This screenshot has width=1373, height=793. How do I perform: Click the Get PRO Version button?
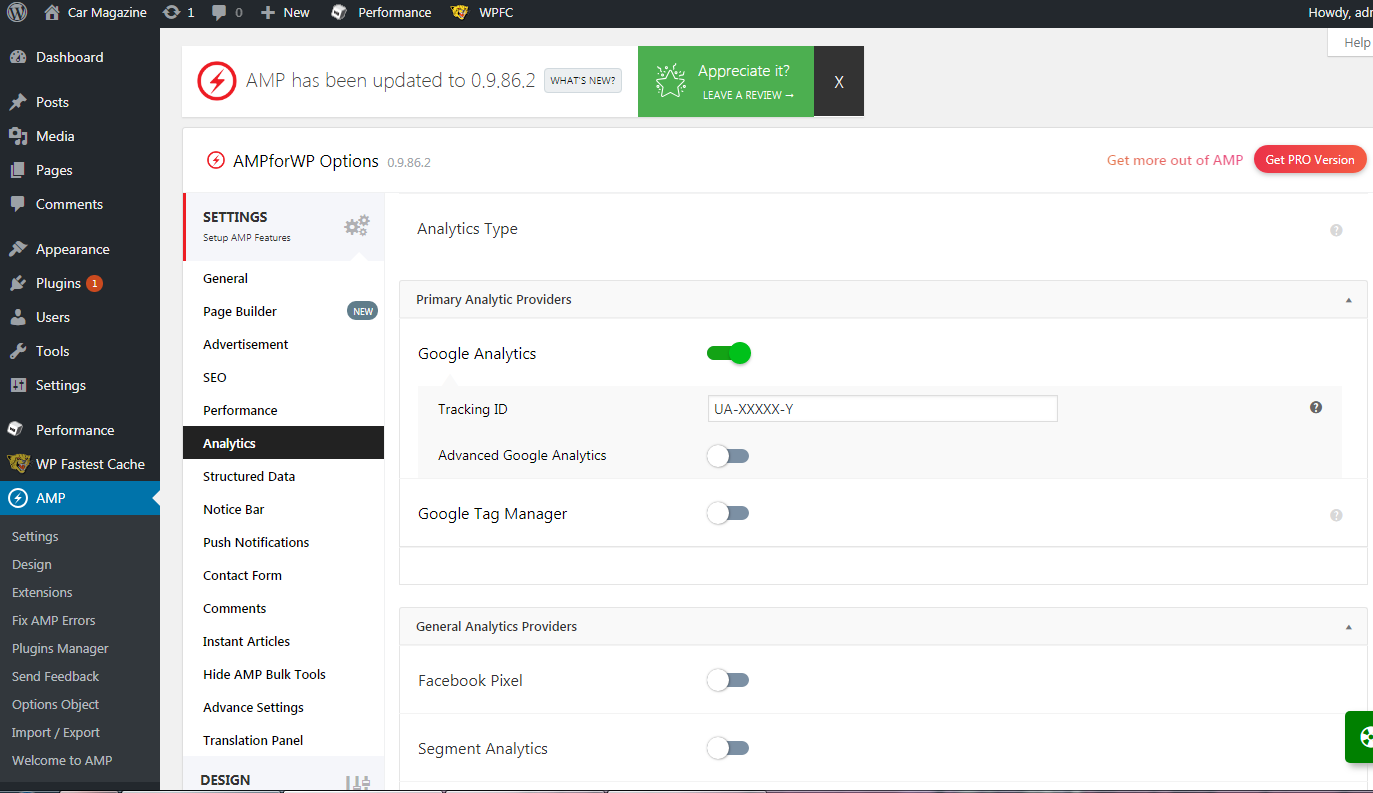coord(1309,160)
